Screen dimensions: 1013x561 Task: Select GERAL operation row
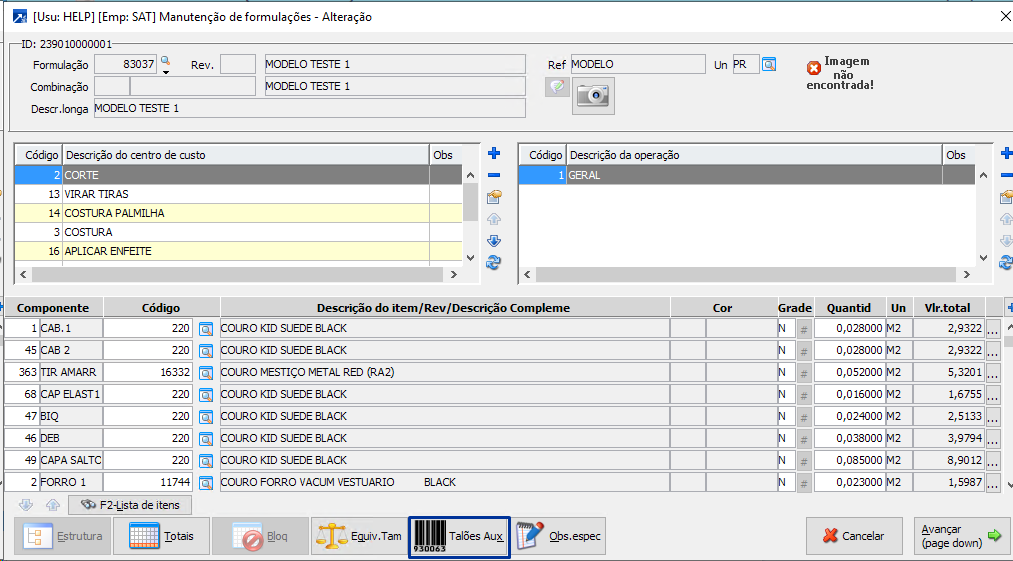[746, 175]
